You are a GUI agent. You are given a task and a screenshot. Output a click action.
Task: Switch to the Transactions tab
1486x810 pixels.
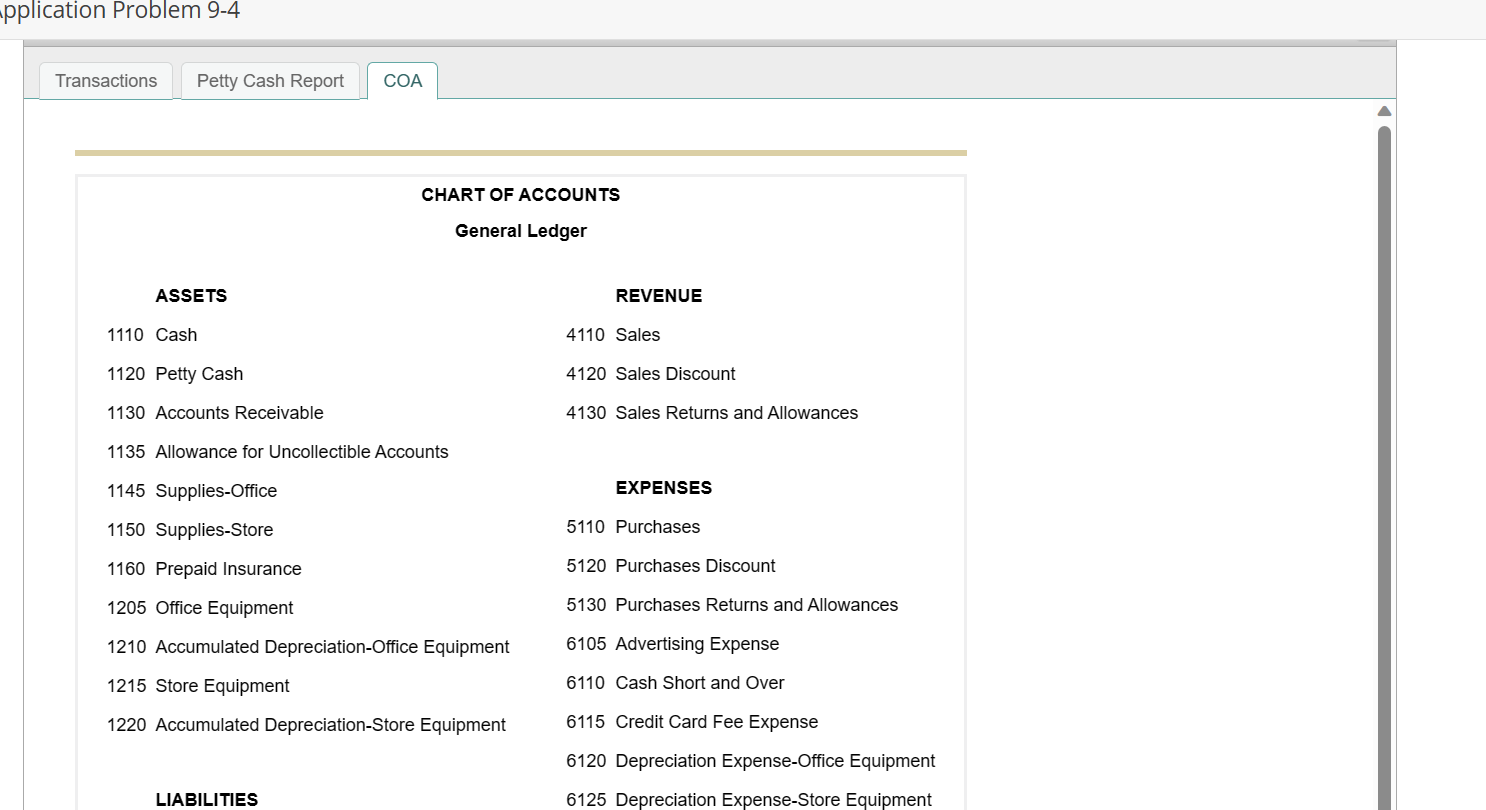pyautogui.click(x=106, y=81)
